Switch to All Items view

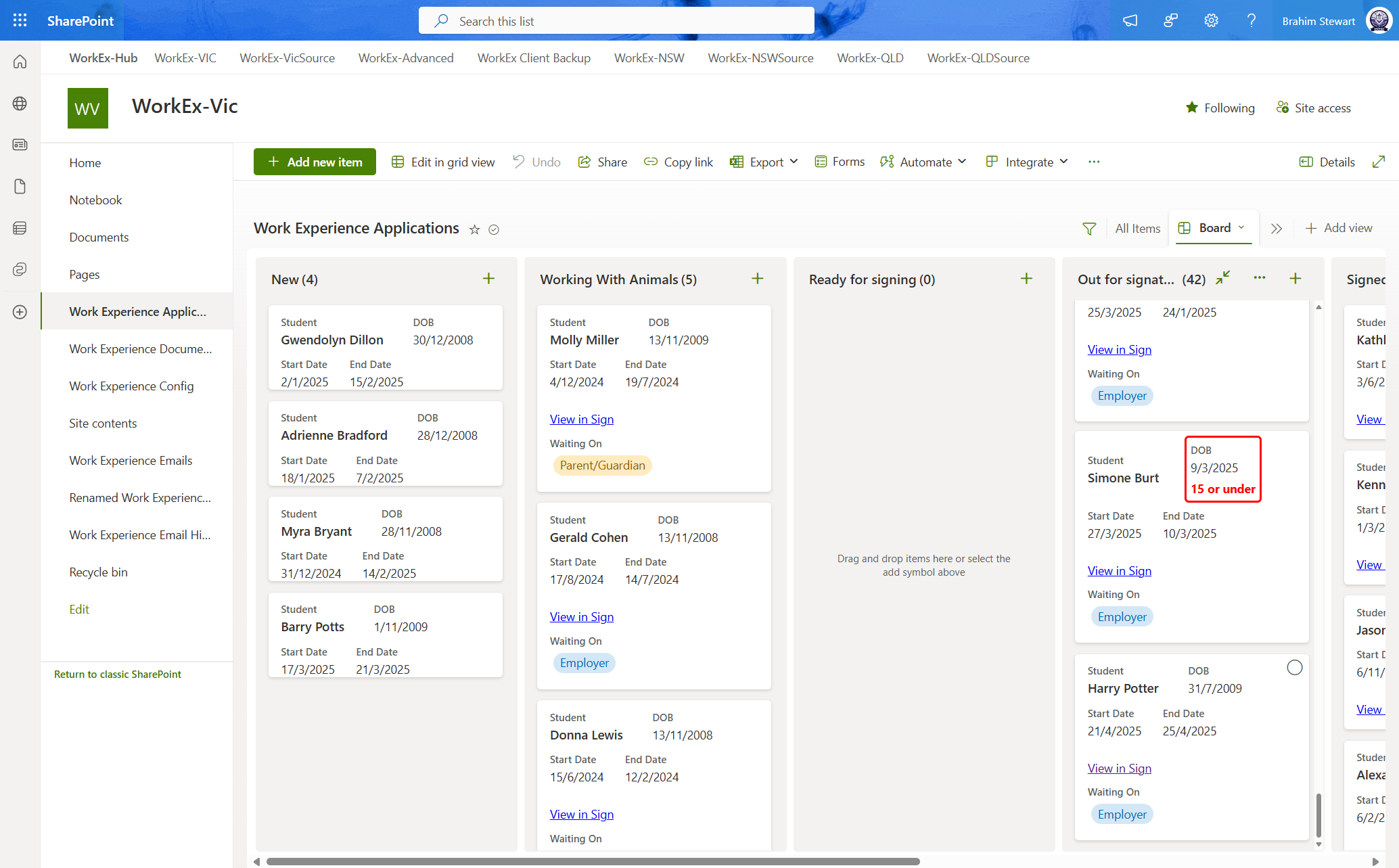click(1137, 229)
